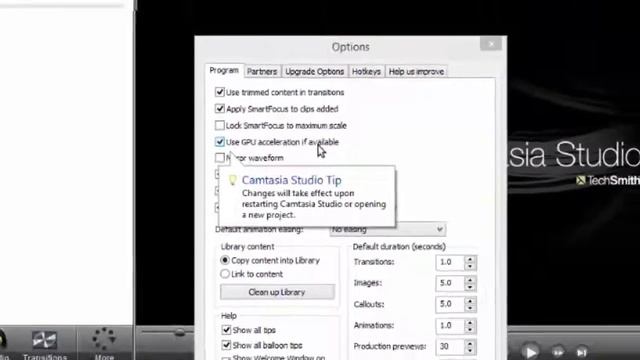Enable Lock SmartFocus to maximum scale
The image size is (640, 360).
tap(220, 125)
